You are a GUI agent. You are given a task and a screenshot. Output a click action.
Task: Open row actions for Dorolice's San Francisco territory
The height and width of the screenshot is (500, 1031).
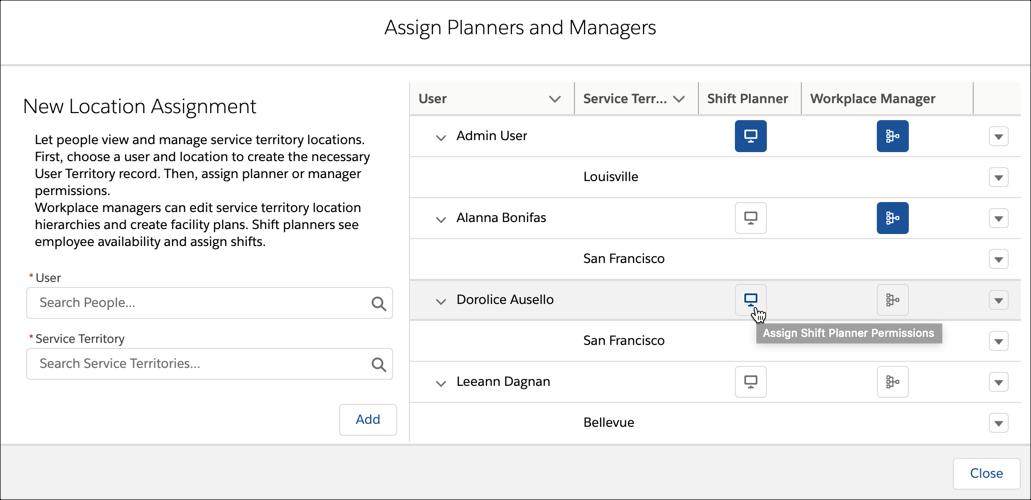(x=998, y=341)
